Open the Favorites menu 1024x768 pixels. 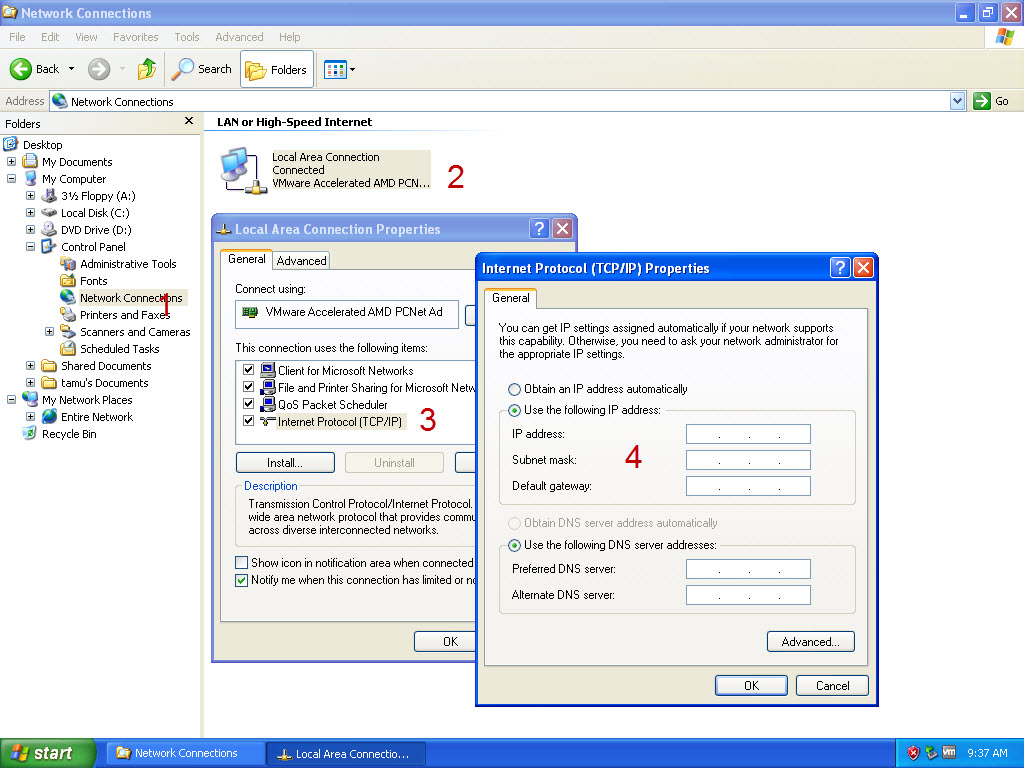(x=135, y=37)
